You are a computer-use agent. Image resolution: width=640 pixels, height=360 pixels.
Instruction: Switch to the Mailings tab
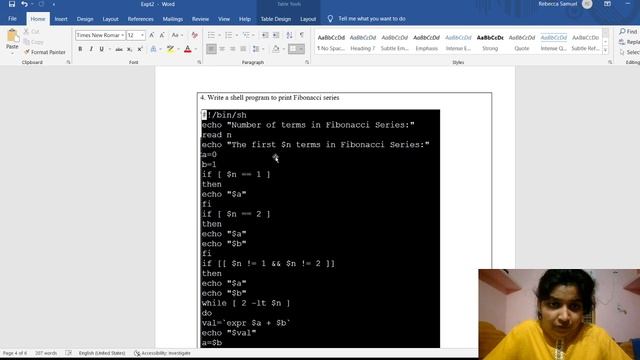click(173, 19)
